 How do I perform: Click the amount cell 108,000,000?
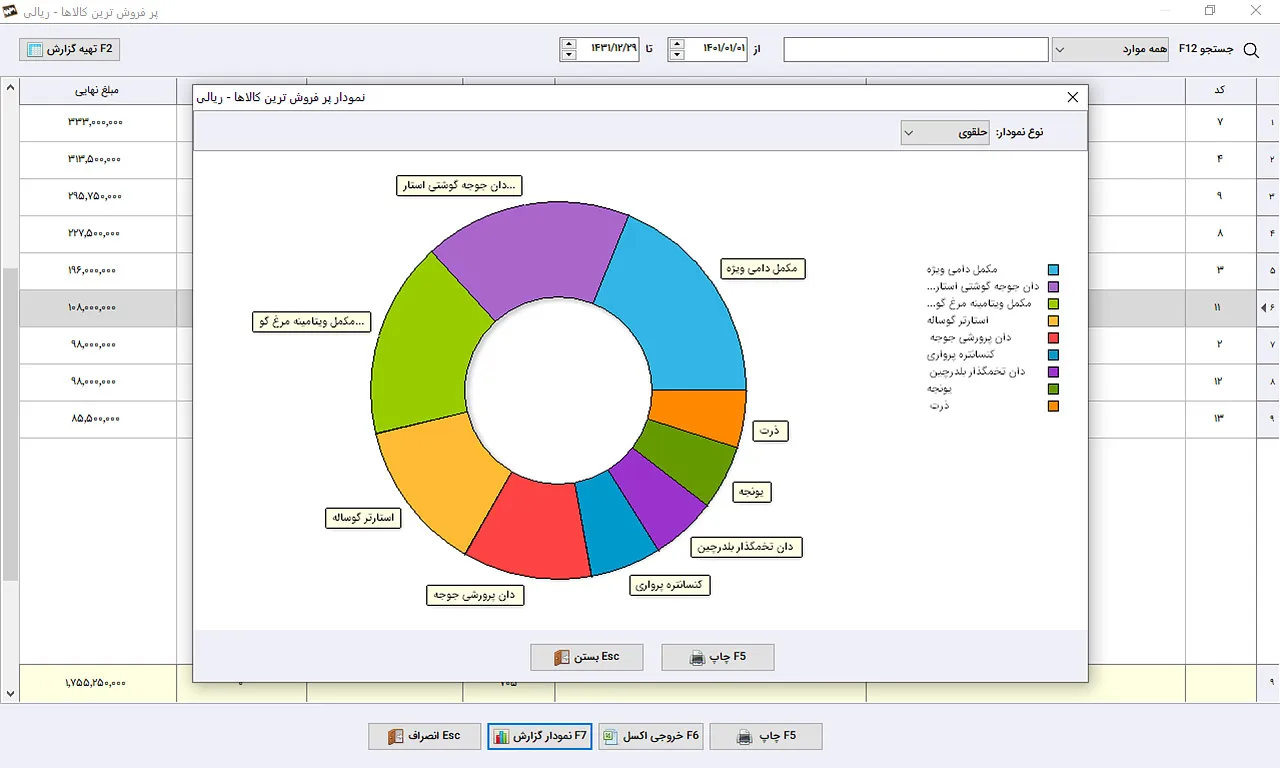[97, 308]
